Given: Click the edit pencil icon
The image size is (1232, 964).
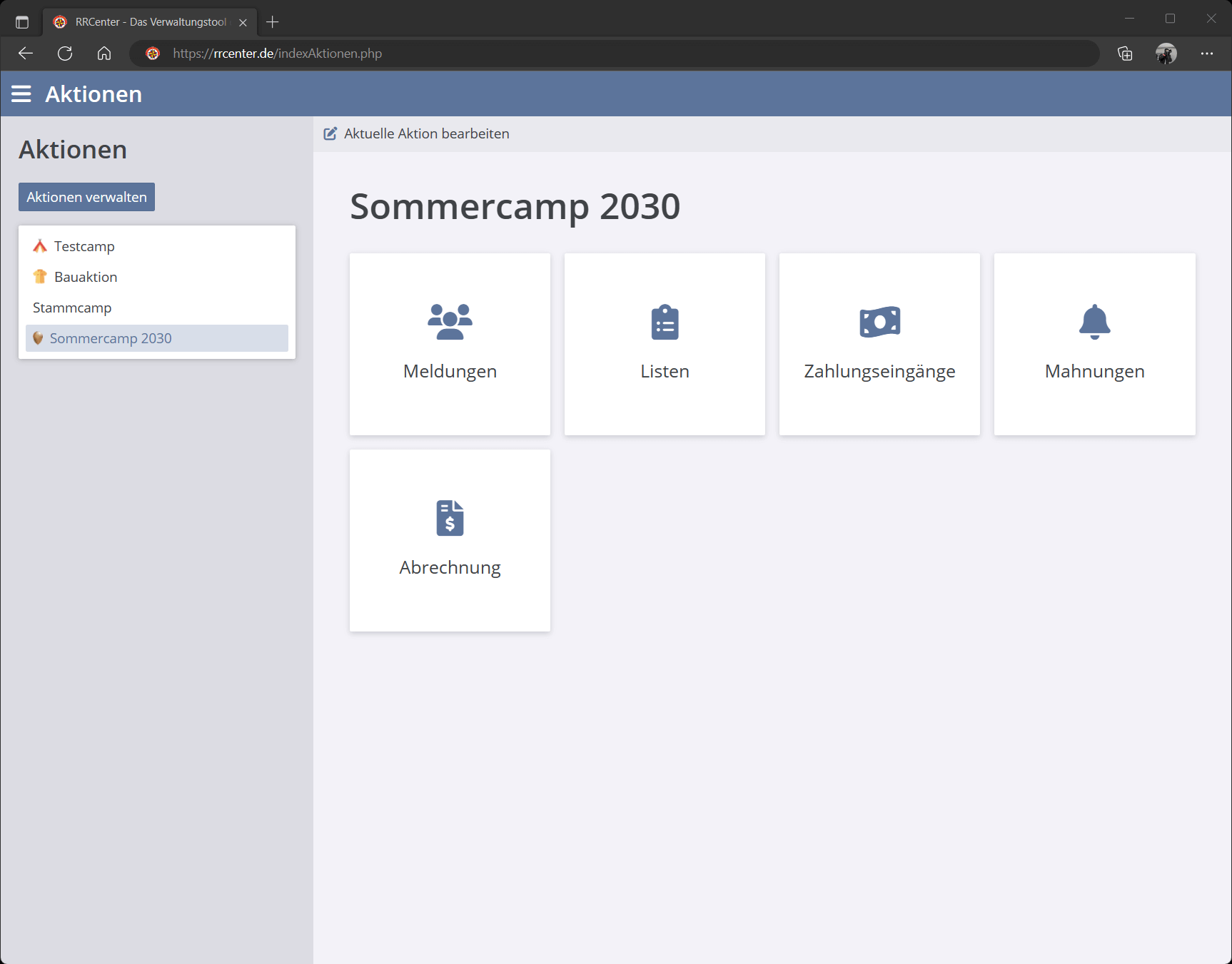Looking at the screenshot, I should point(330,134).
